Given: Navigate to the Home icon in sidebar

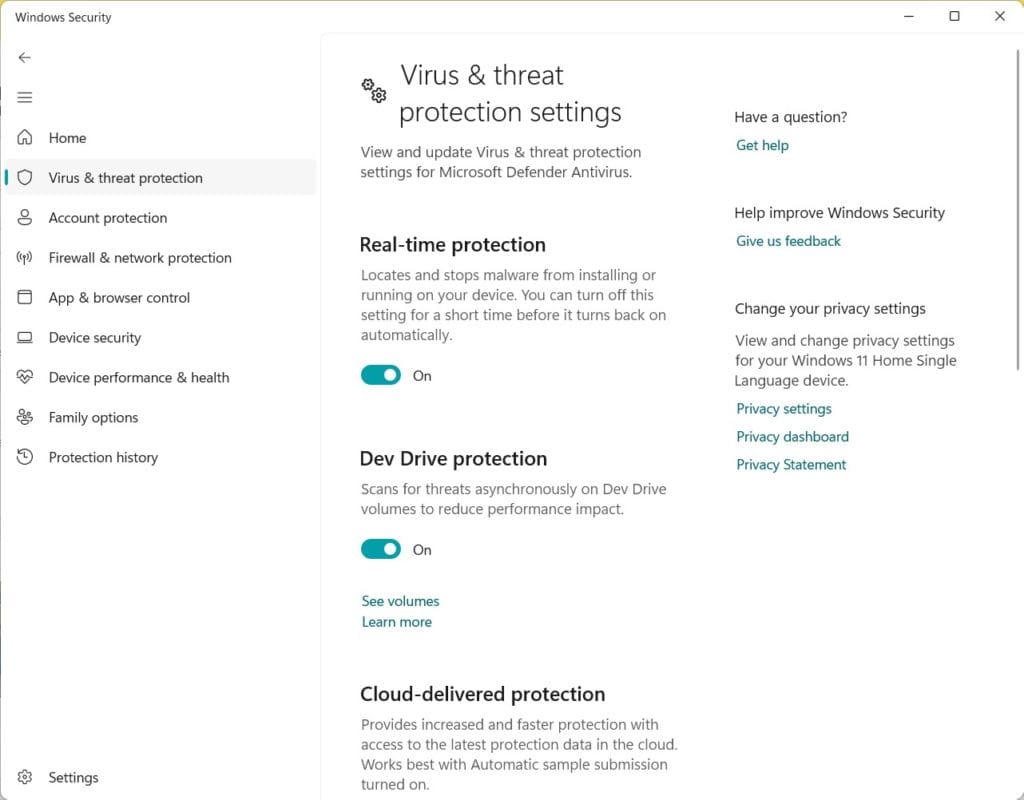Looking at the screenshot, I should 25,137.
